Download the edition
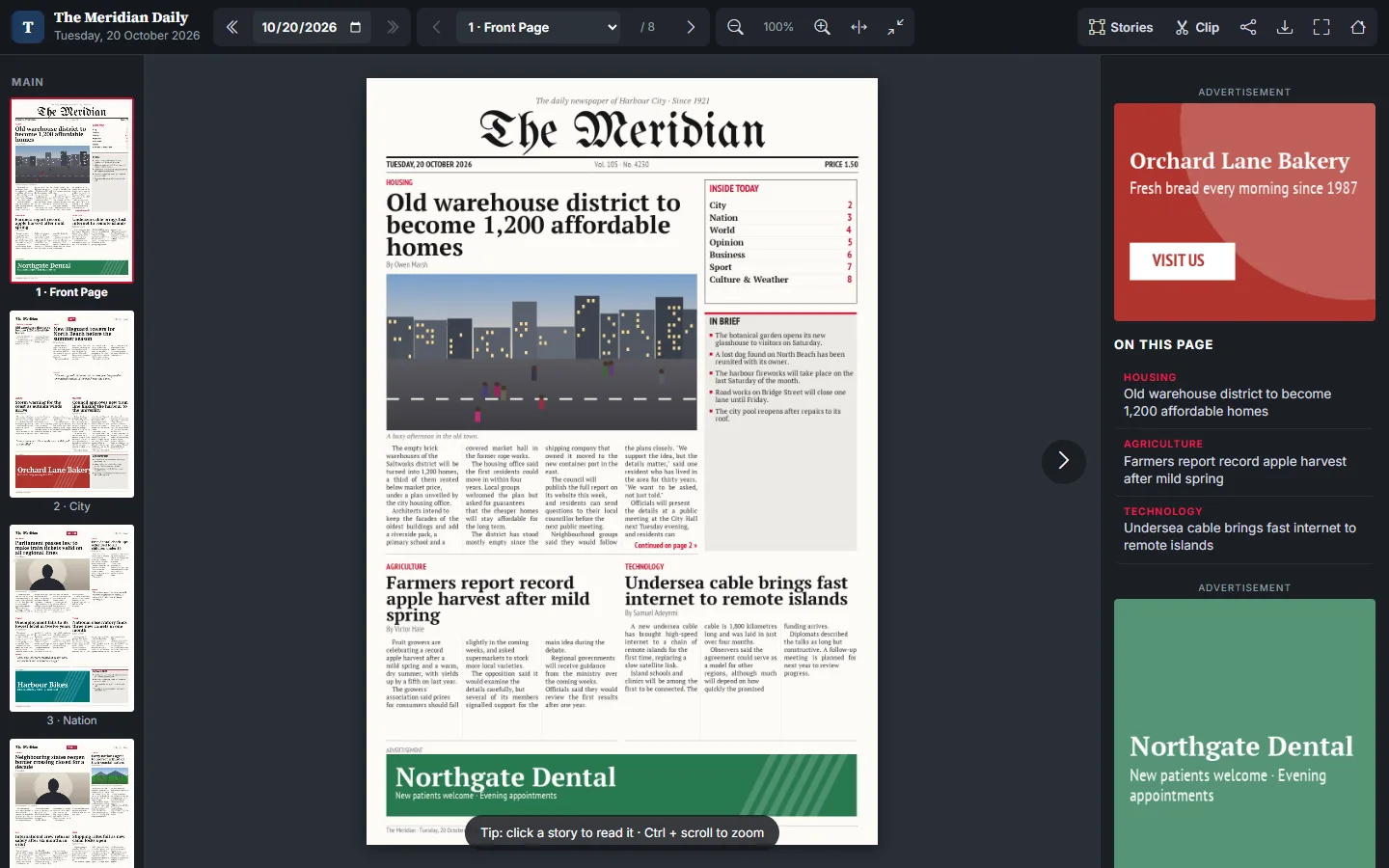Screen dimensions: 1389x868 coord(1285,27)
